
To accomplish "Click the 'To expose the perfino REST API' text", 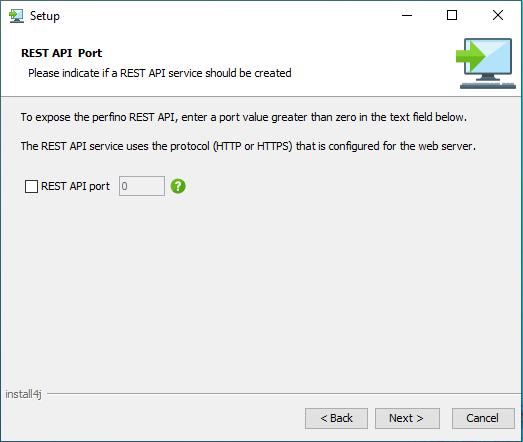I will click(244, 117).
